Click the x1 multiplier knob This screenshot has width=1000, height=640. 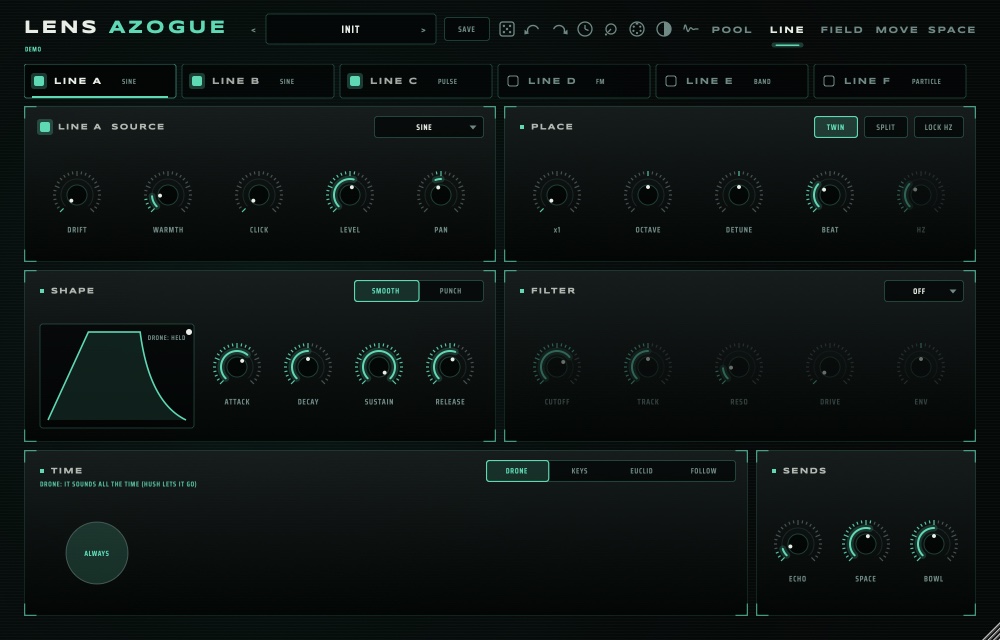coord(557,194)
